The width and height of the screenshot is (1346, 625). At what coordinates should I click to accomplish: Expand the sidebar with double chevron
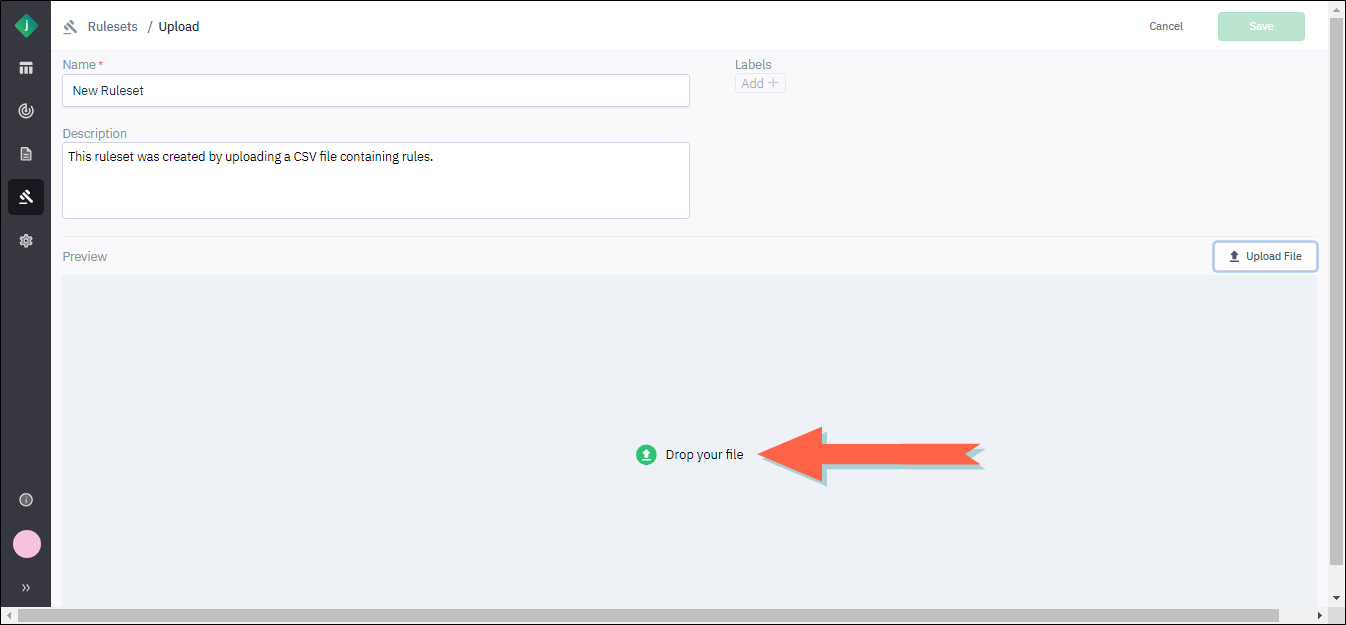(26, 588)
